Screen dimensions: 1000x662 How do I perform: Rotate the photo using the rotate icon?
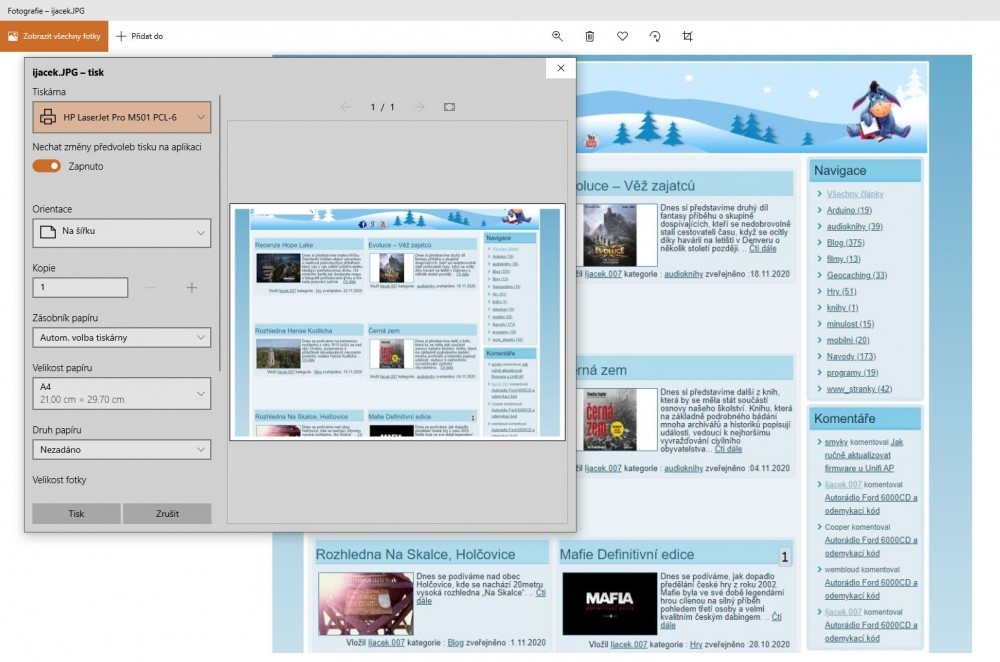coord(655,36)
